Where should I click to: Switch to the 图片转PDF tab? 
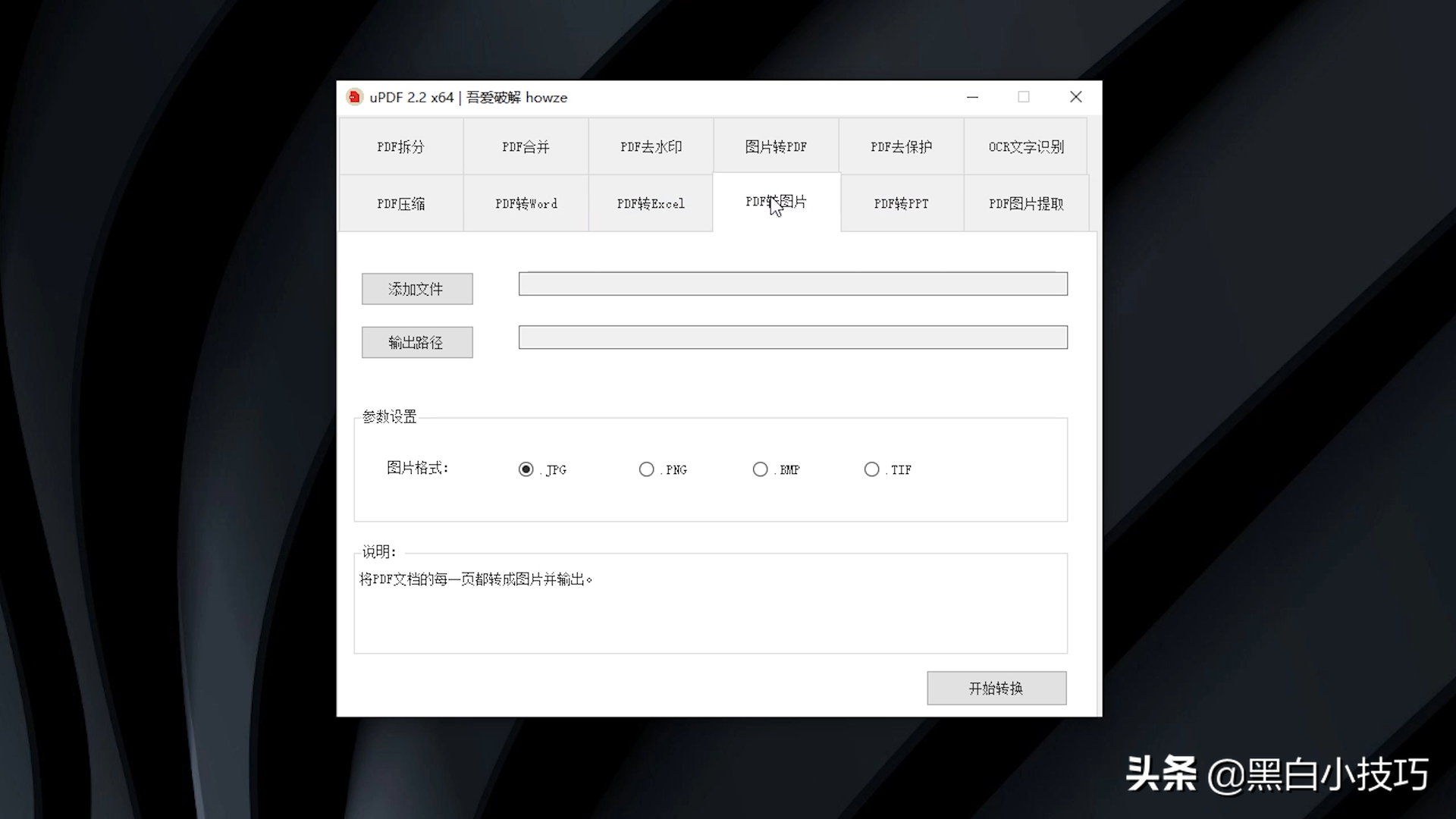(776, 146)
